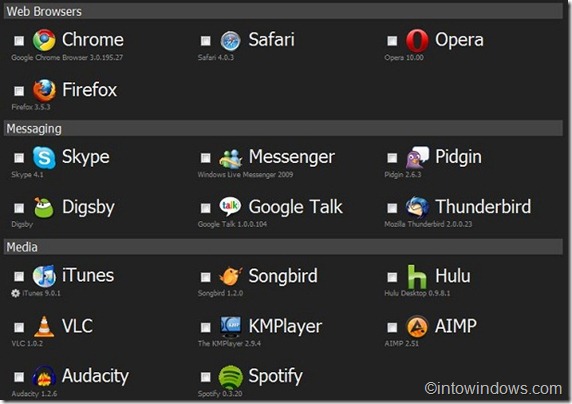Click the Chrome browser icon
Viewport: 572px width, 404px height.
(x=44, y=40)
